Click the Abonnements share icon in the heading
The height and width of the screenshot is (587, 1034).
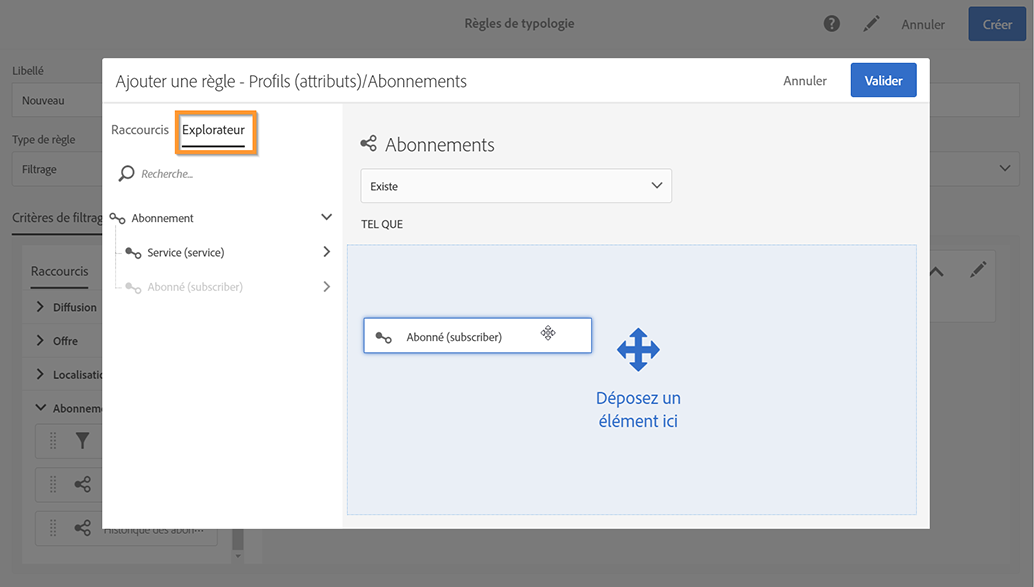(369, 145)
